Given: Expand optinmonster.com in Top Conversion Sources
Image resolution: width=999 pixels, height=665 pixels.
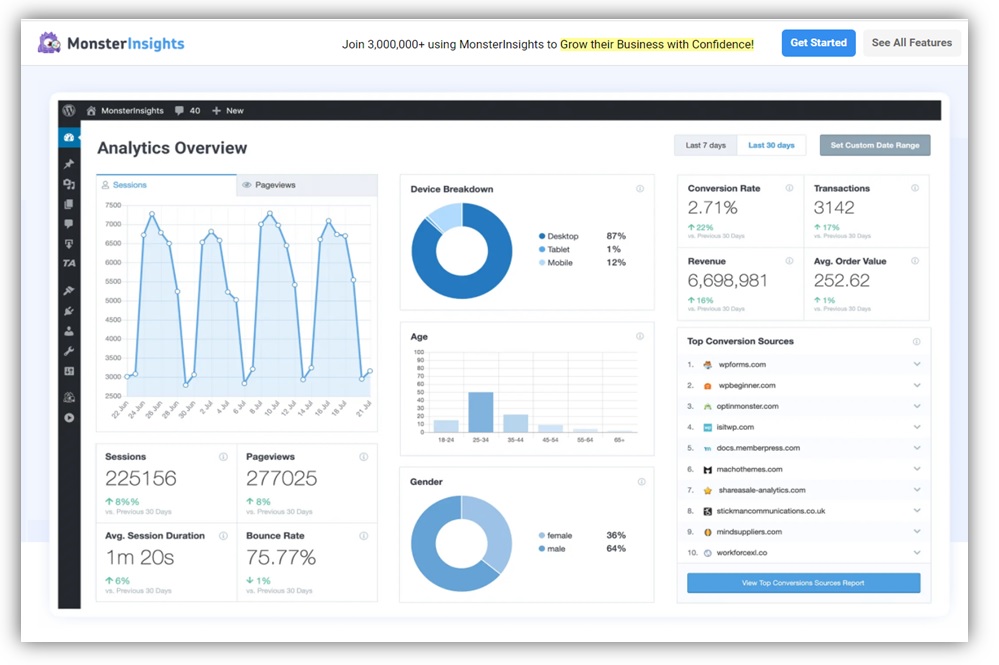Looking at the screenshot, I should 916,405.
